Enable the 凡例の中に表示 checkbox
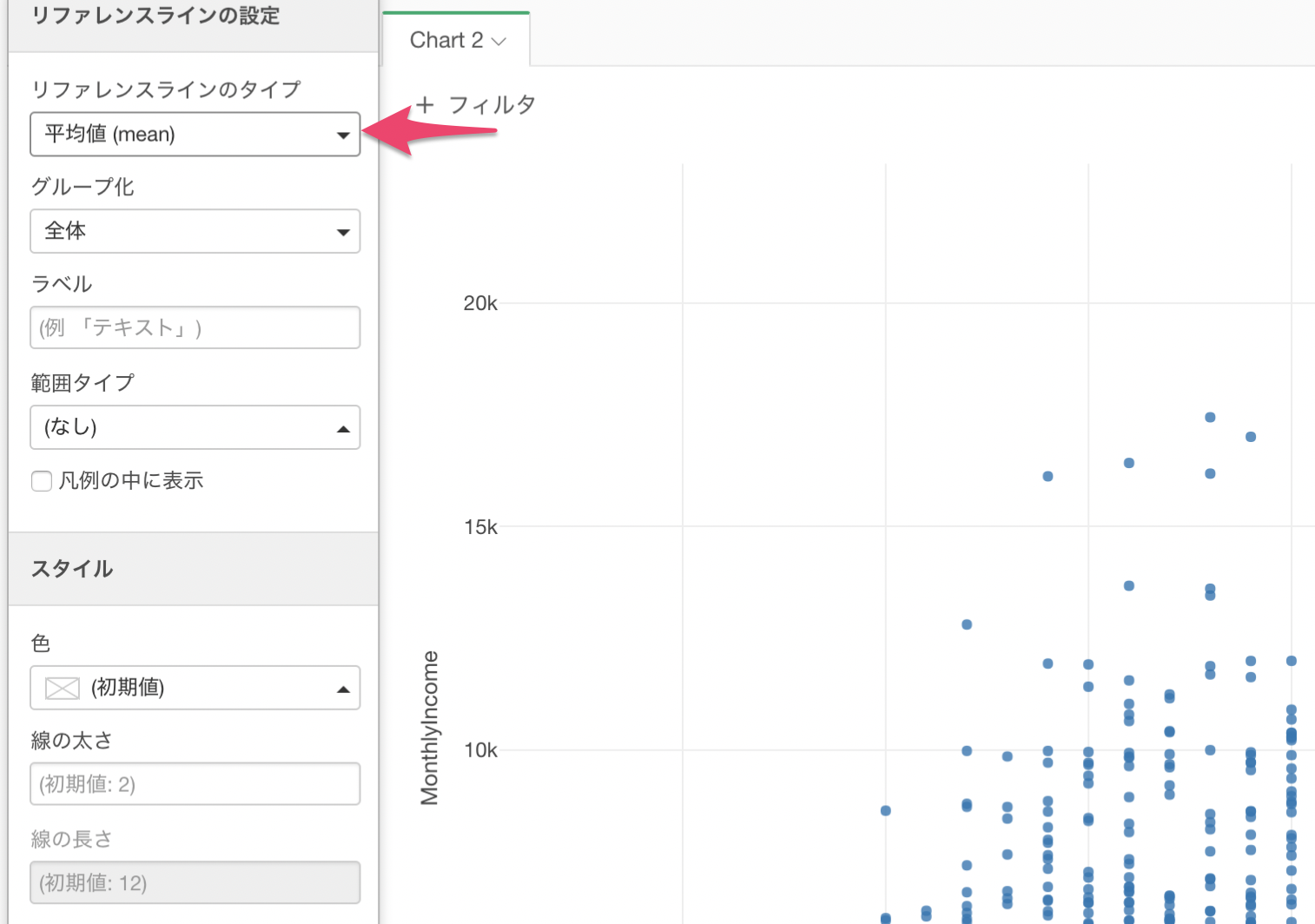1315x924 pixels. coord(42,481)
